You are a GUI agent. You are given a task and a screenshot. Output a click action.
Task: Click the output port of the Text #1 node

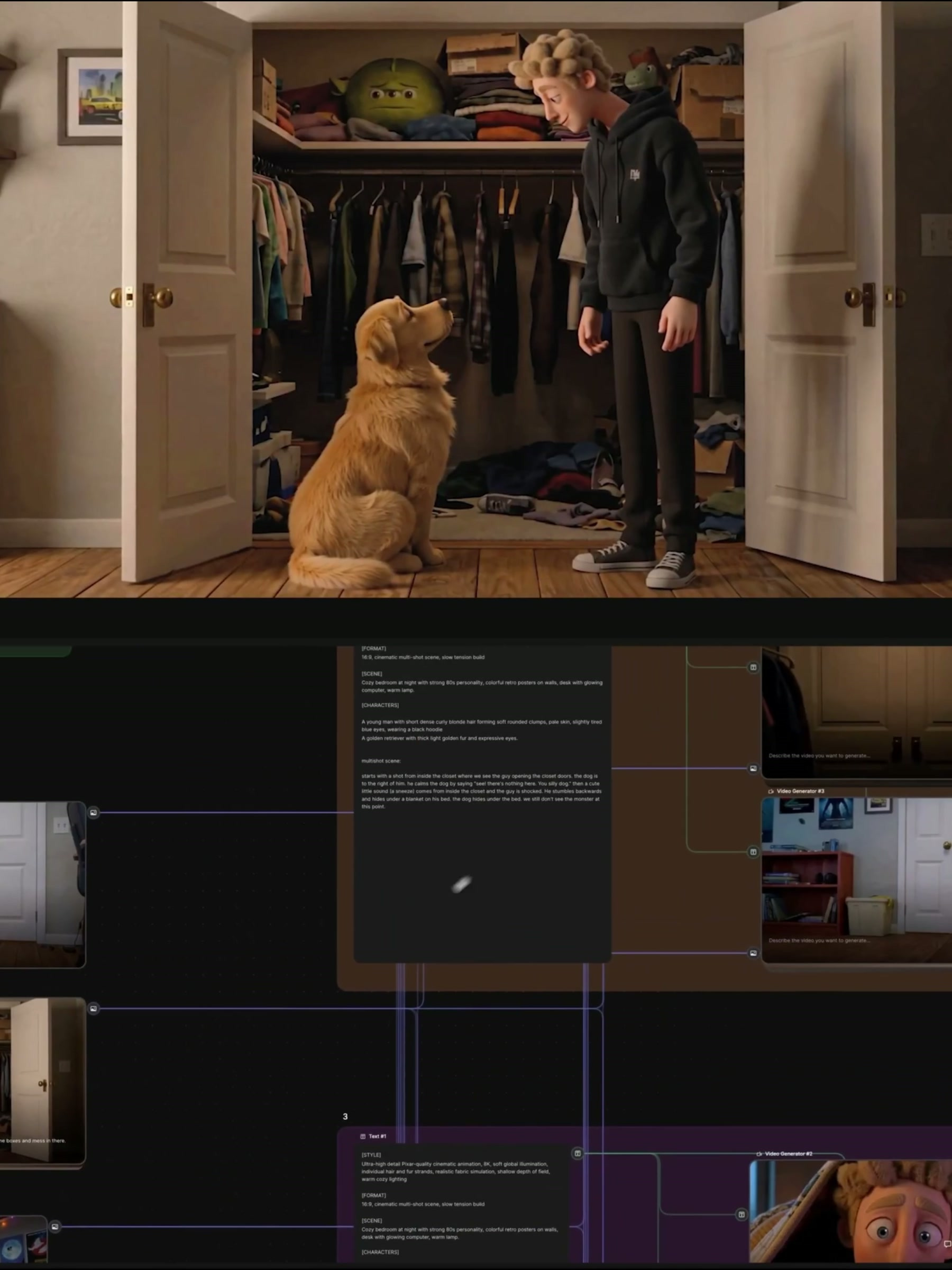(578, 1153)
